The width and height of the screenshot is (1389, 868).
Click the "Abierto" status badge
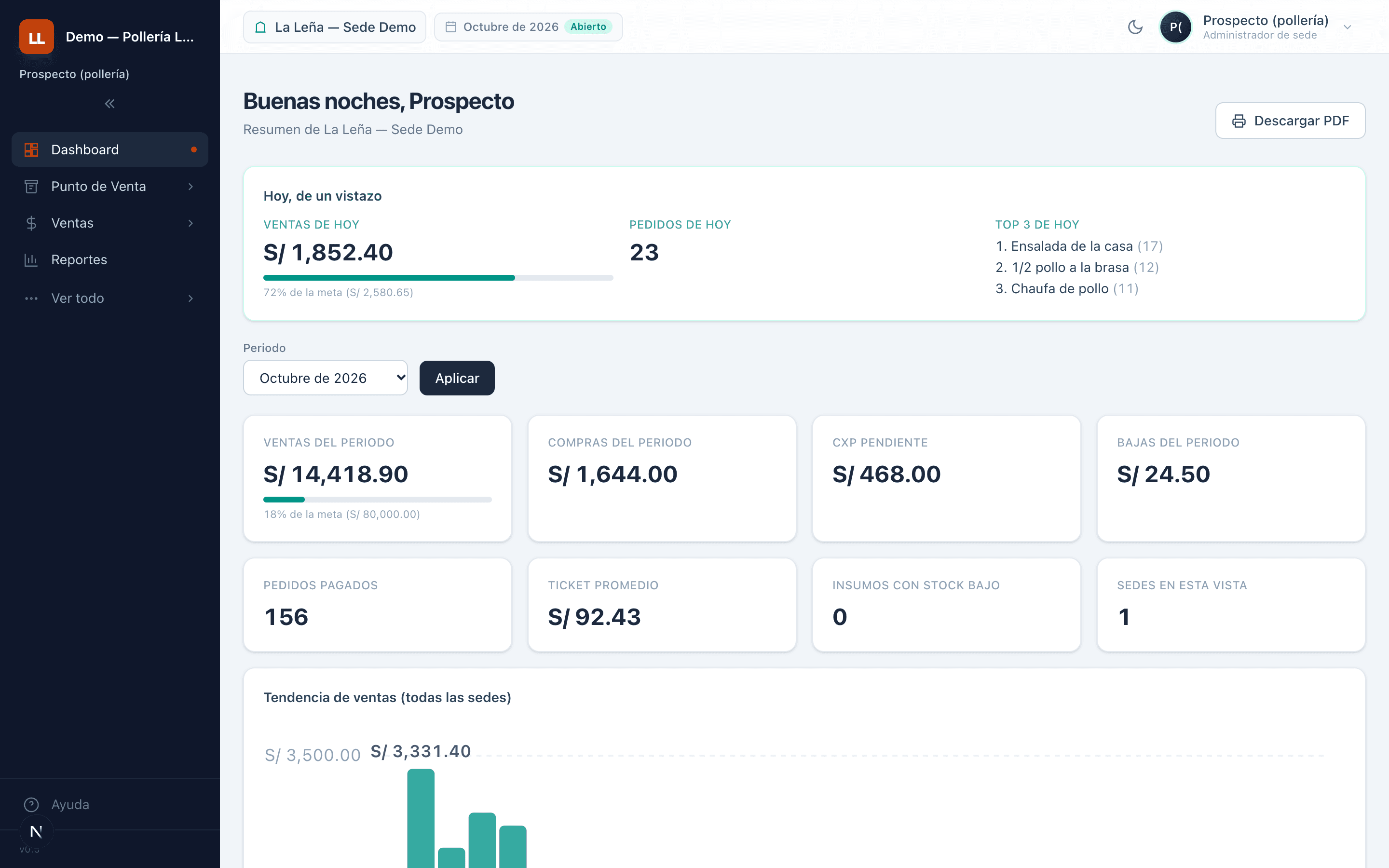coord(588,27)
